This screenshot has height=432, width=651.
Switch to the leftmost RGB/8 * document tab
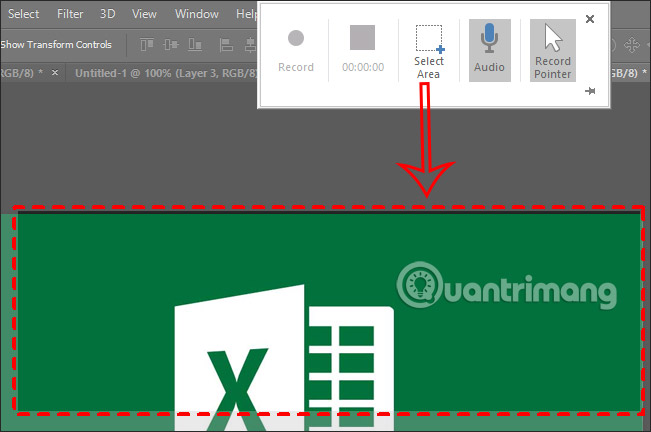coord(21,73)
